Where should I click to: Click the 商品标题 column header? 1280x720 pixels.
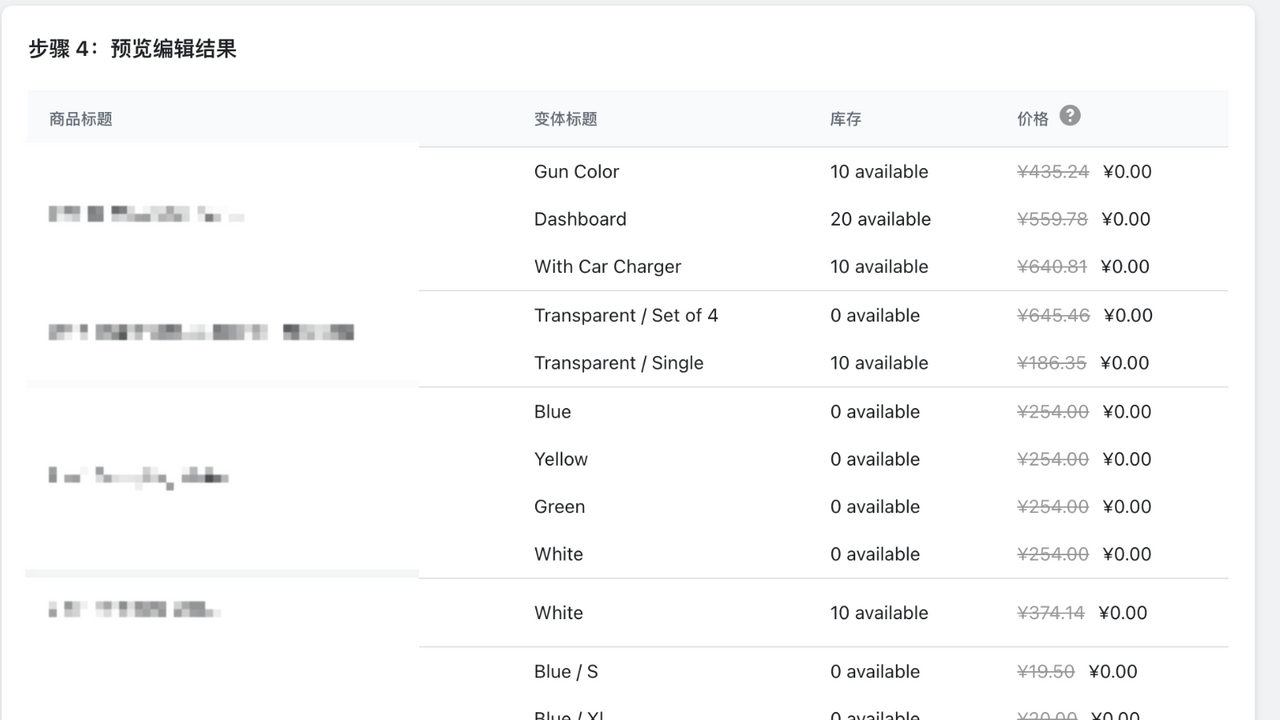click(x=81, y=119)
